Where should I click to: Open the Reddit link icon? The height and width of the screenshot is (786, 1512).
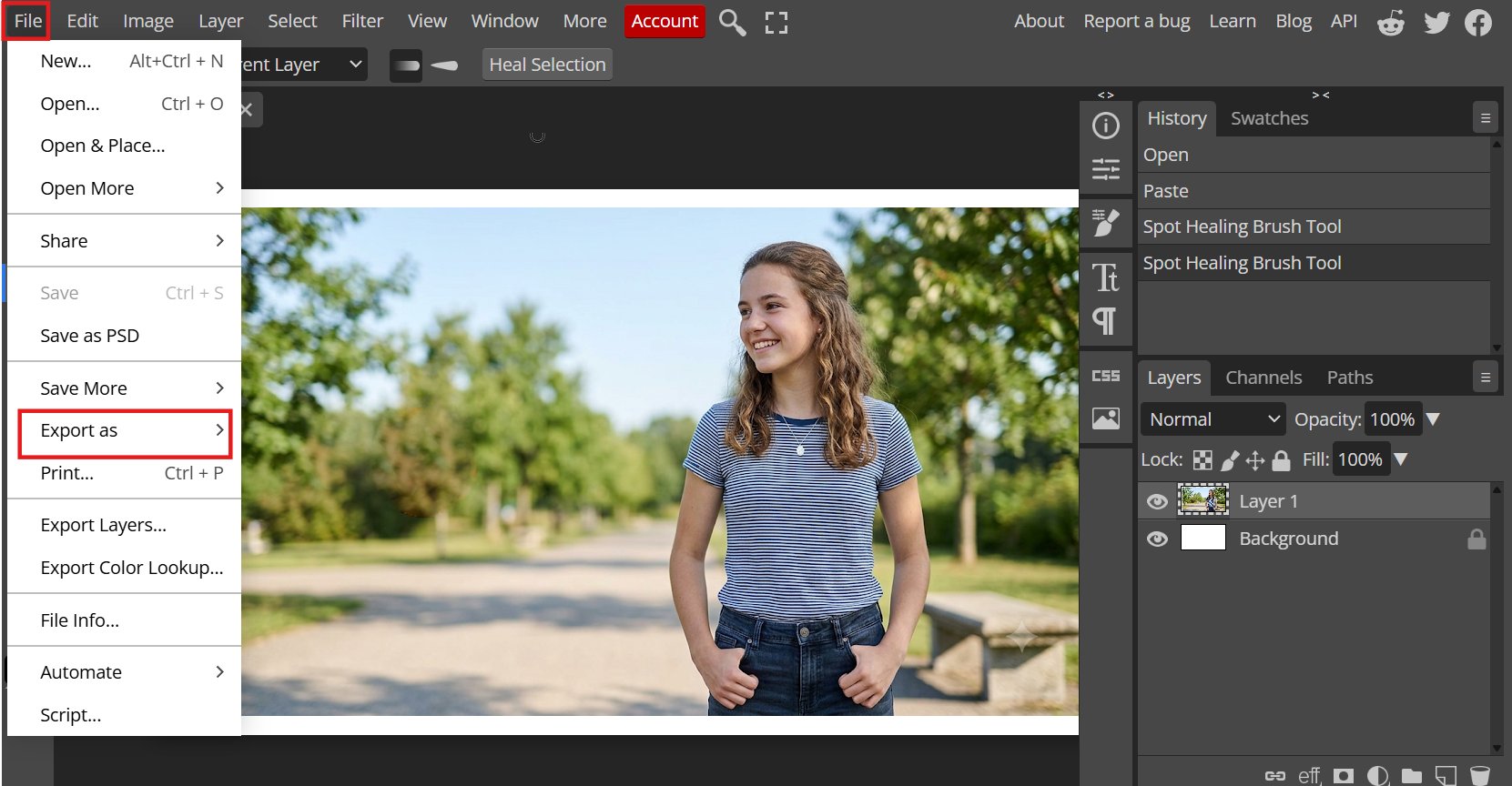[1391, 22]
